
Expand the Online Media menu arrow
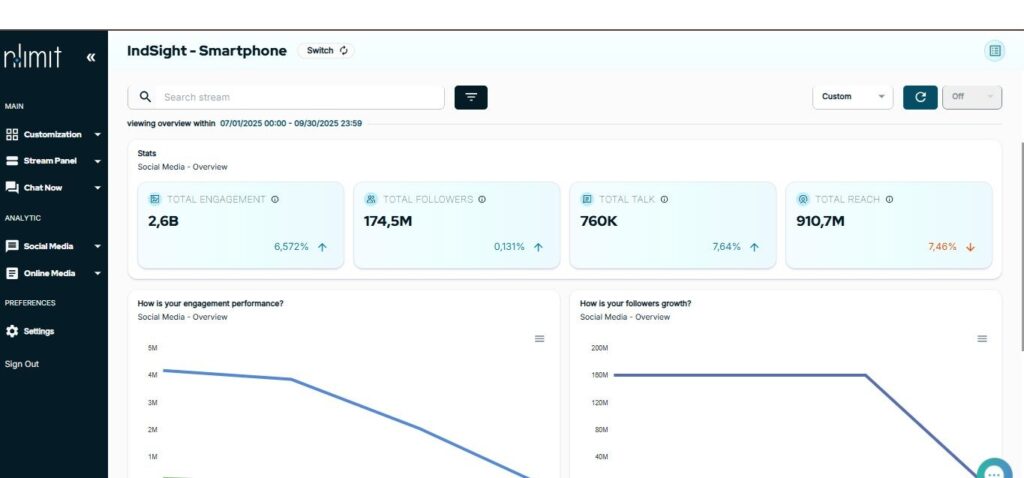[98, 274]
